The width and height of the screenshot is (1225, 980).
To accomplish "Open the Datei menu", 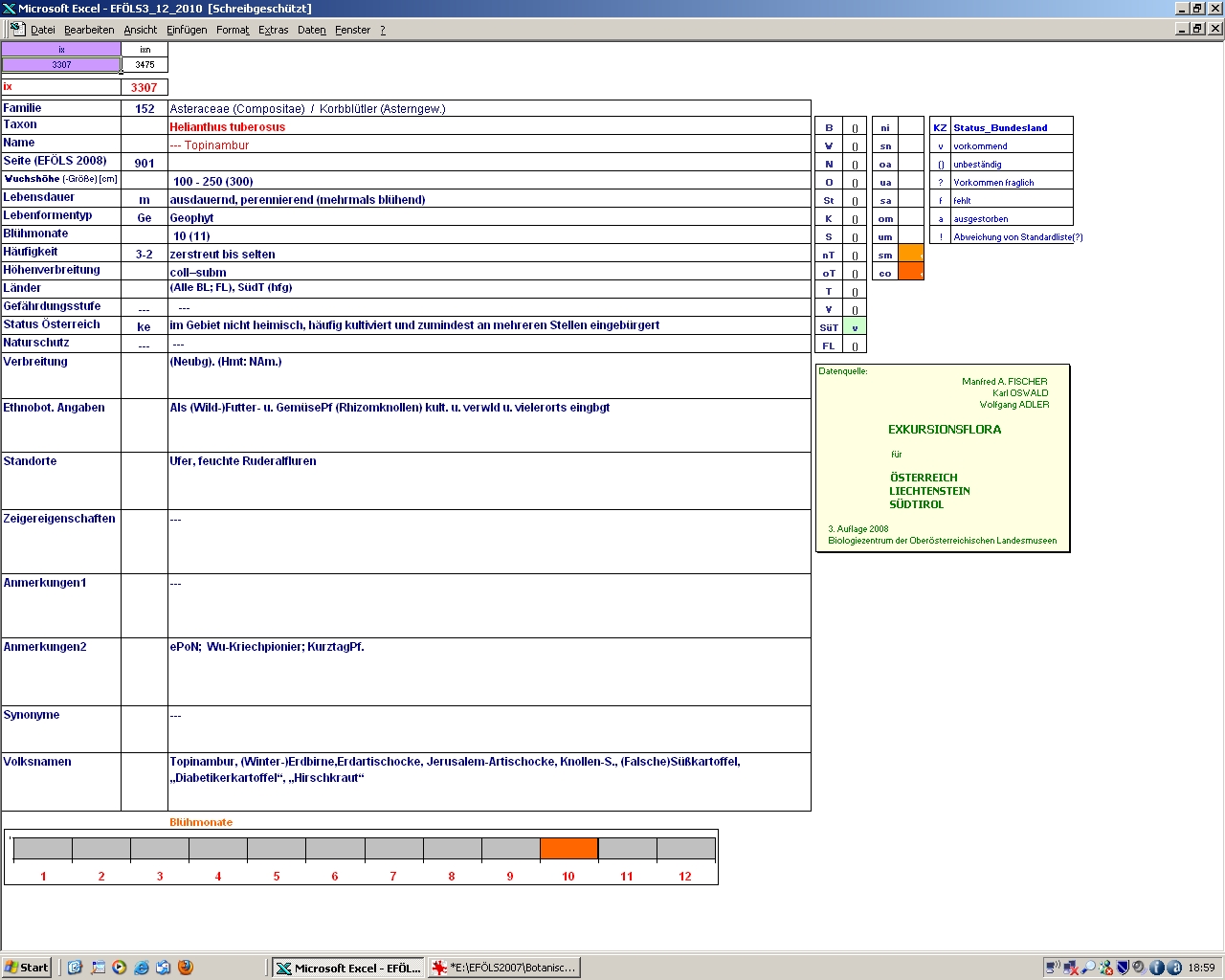I will click(x=42, y=30).
